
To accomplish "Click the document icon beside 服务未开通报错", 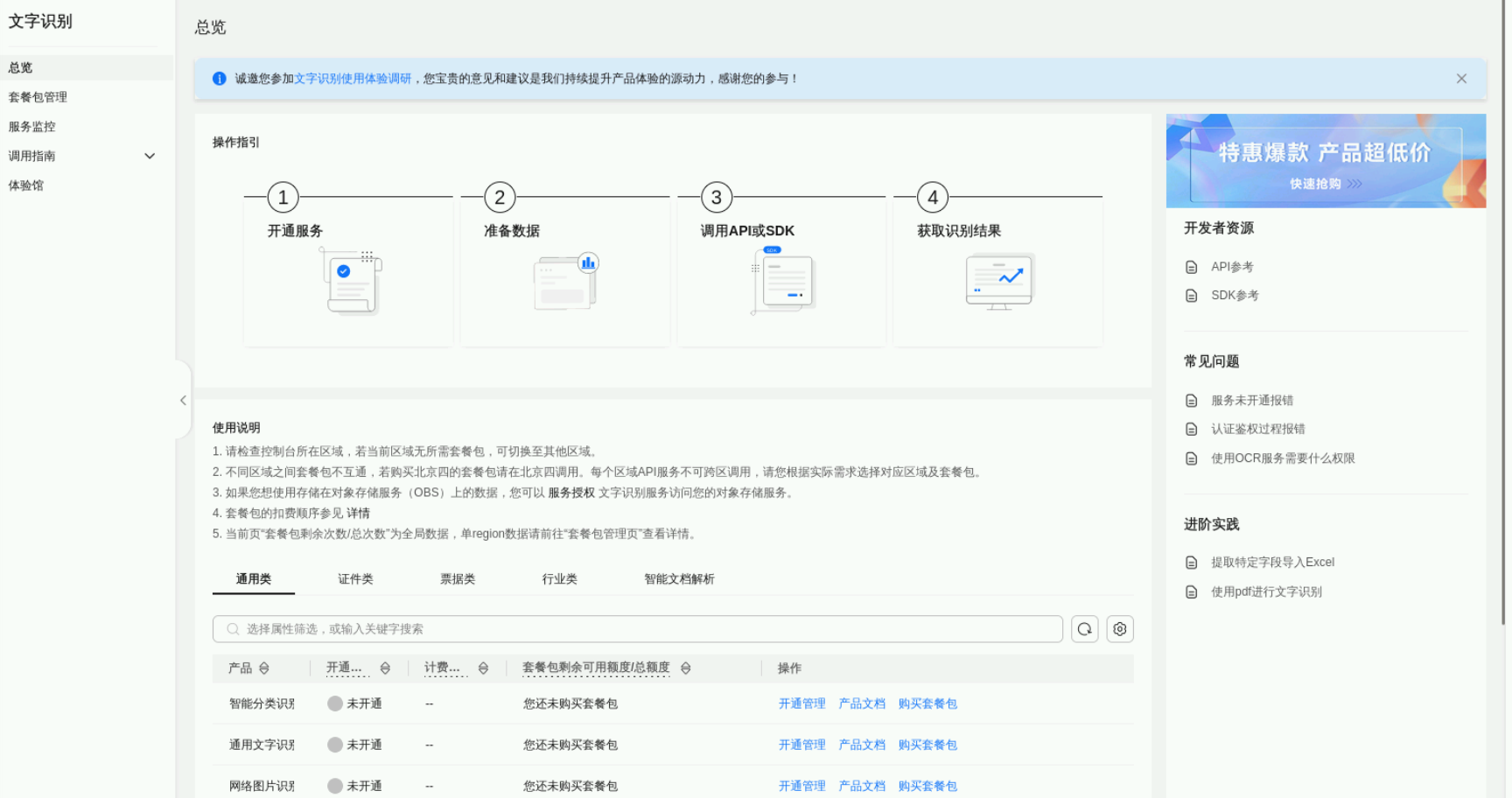I will pyautogui.click(x=1191, y=400).
